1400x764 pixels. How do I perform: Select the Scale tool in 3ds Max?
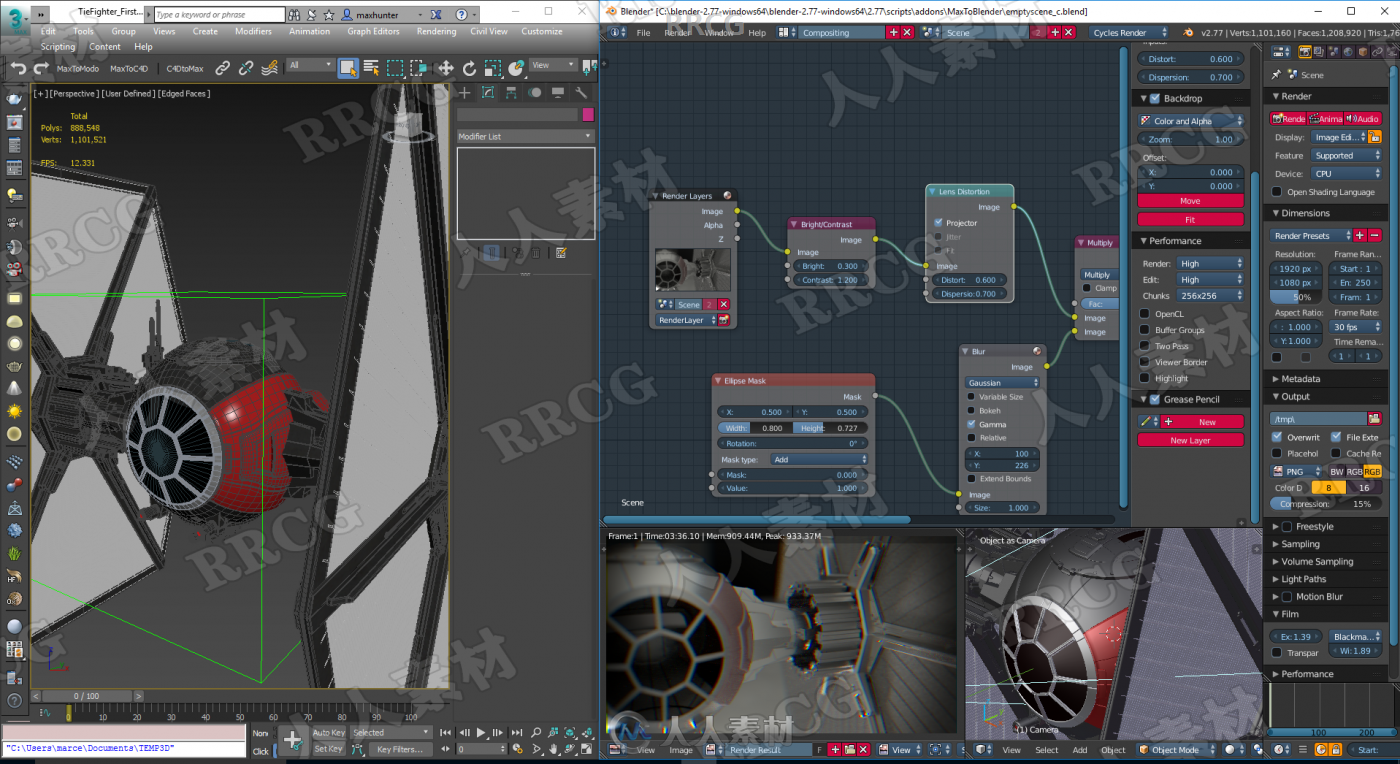coord(493,68)
